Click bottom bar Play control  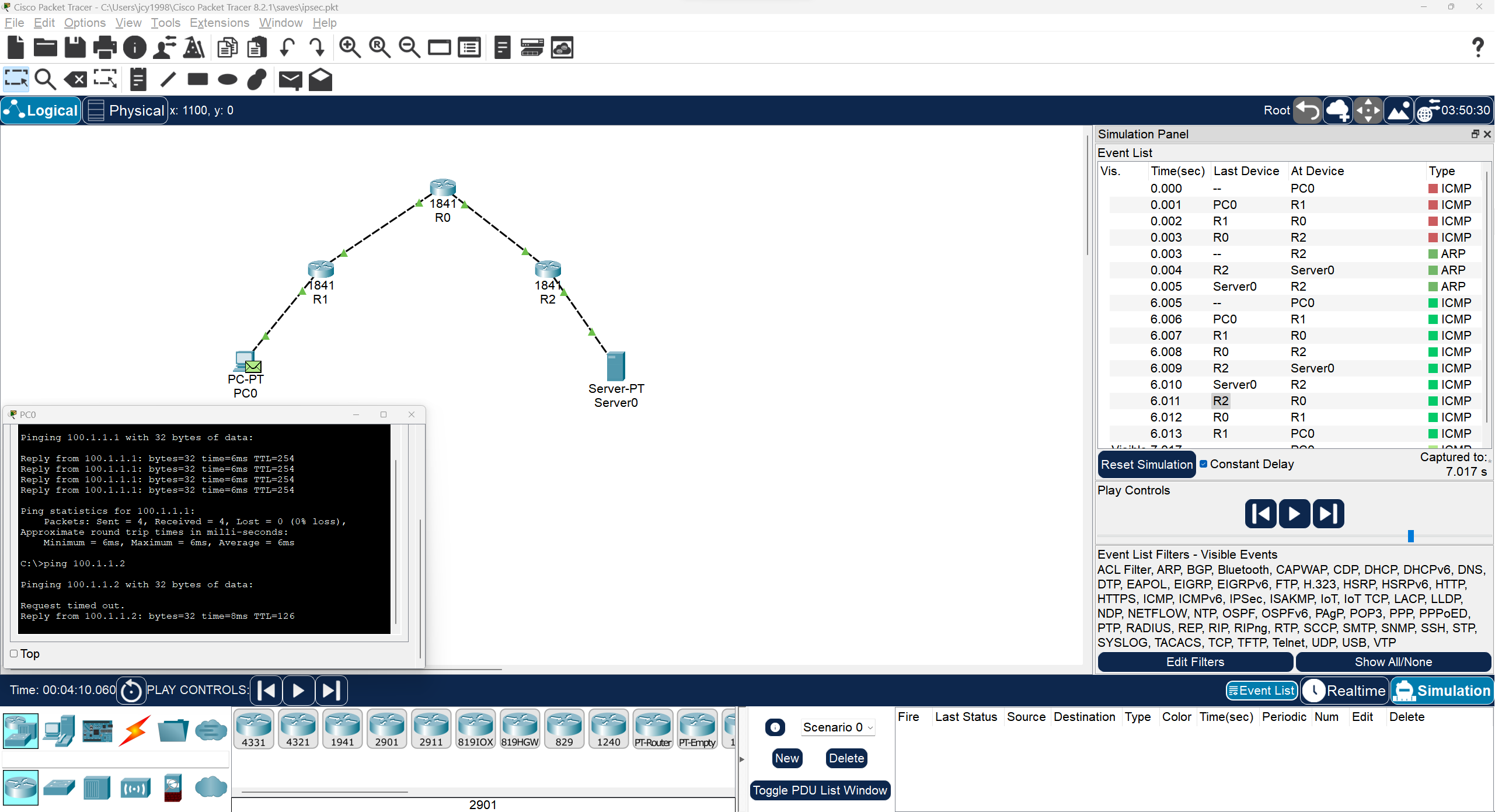click(x=298, y=691)
